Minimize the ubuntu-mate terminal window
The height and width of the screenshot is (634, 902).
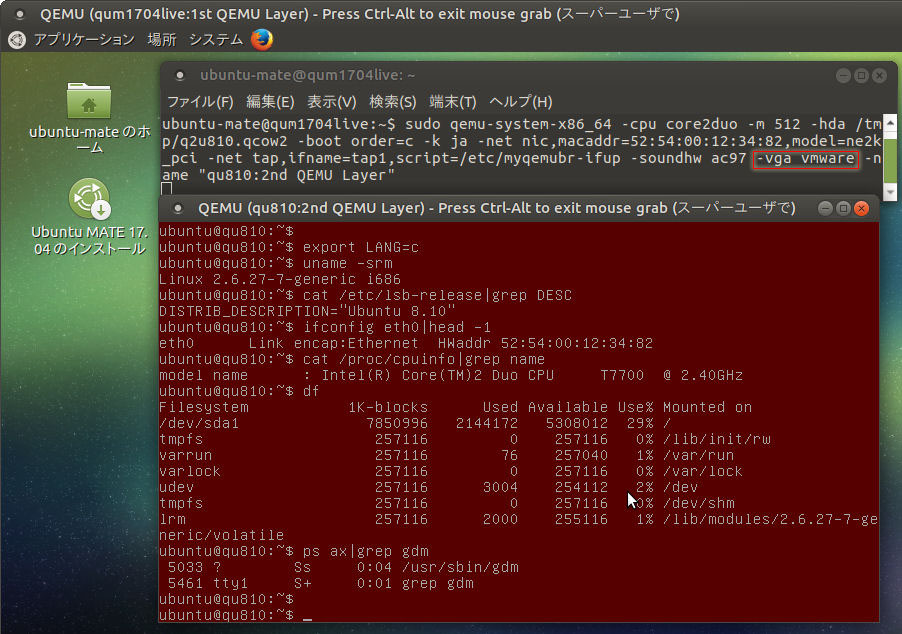tap(843, 75)
